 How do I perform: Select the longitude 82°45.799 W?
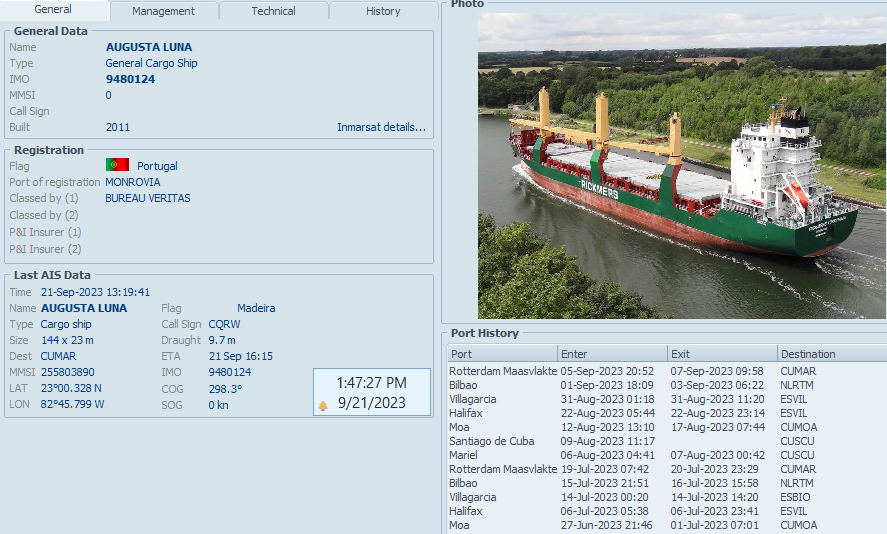click(x=72, y=404)
